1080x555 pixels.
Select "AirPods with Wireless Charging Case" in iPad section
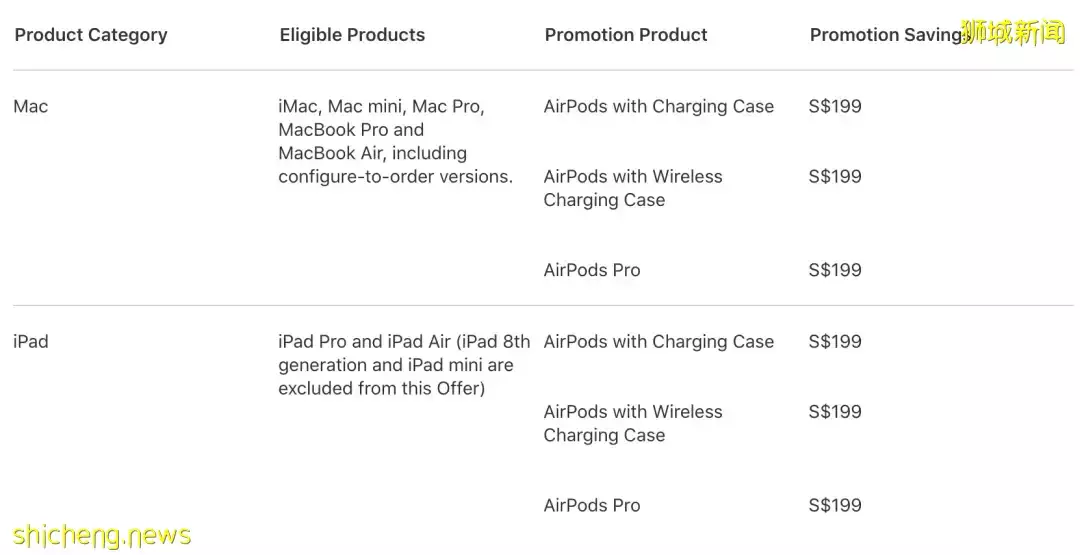pos(632,423)
